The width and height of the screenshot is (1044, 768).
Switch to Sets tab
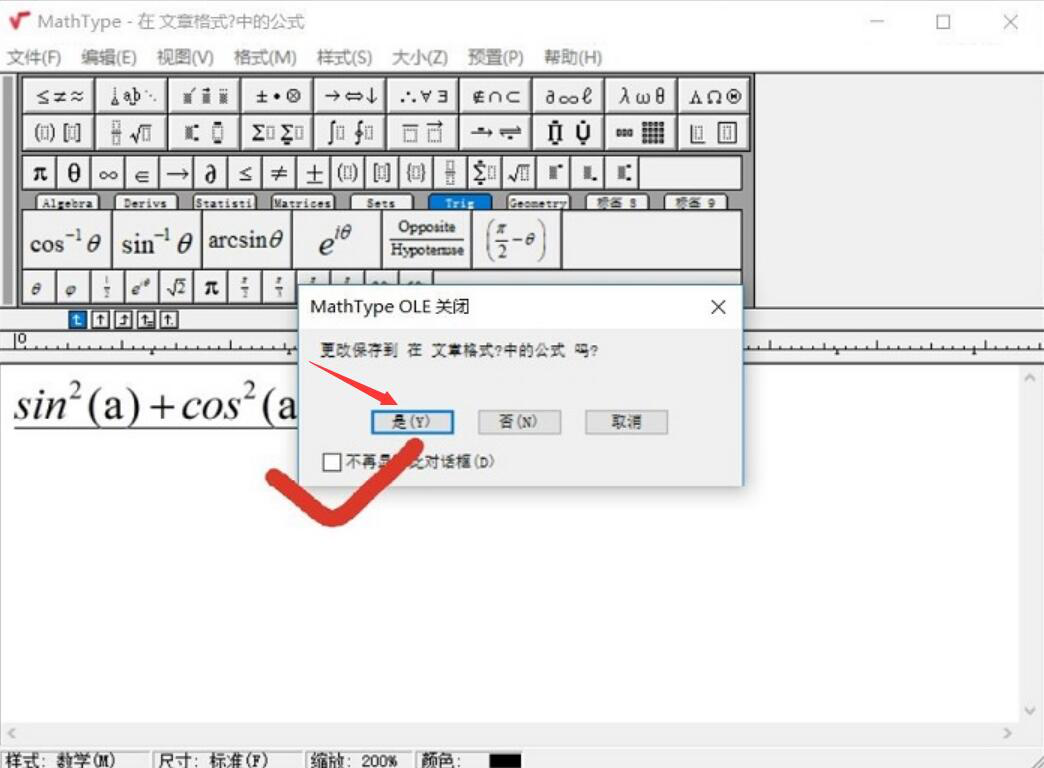pos(381,202)
